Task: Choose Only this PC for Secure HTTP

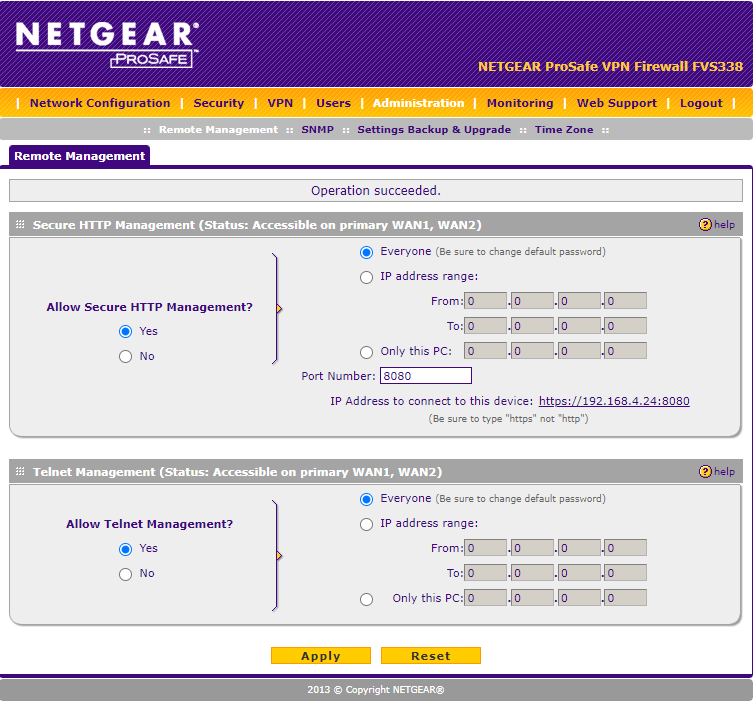Action: pyautogui.click(x=366, y=352)
